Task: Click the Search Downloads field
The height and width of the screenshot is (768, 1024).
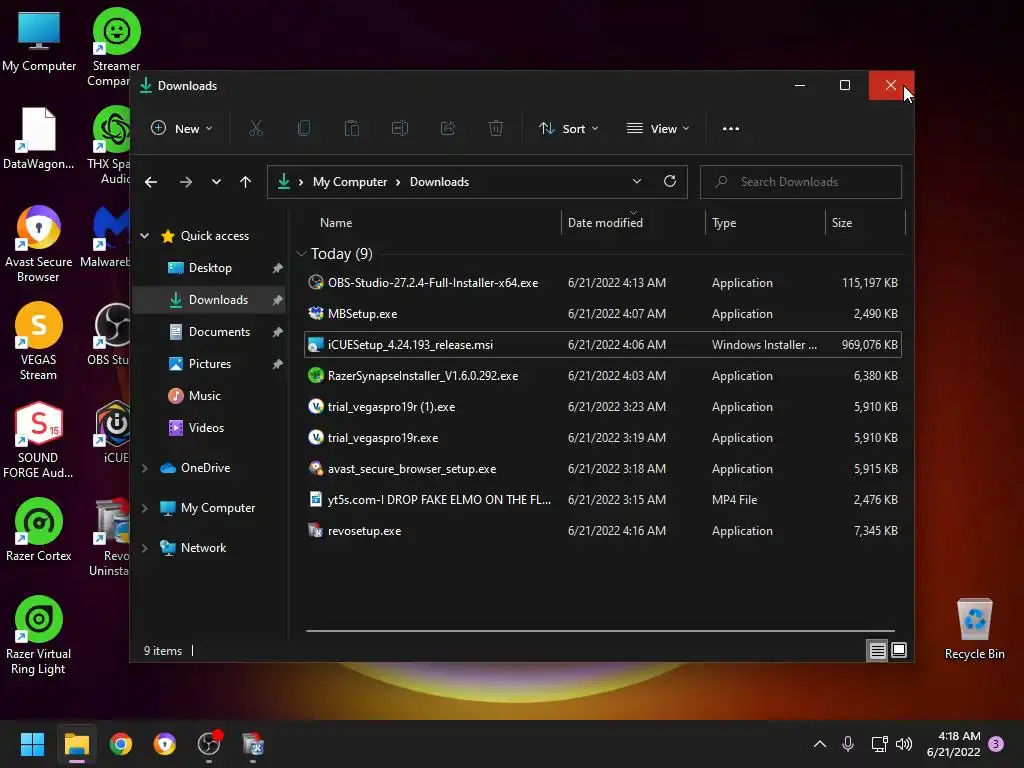Action: 801,182
